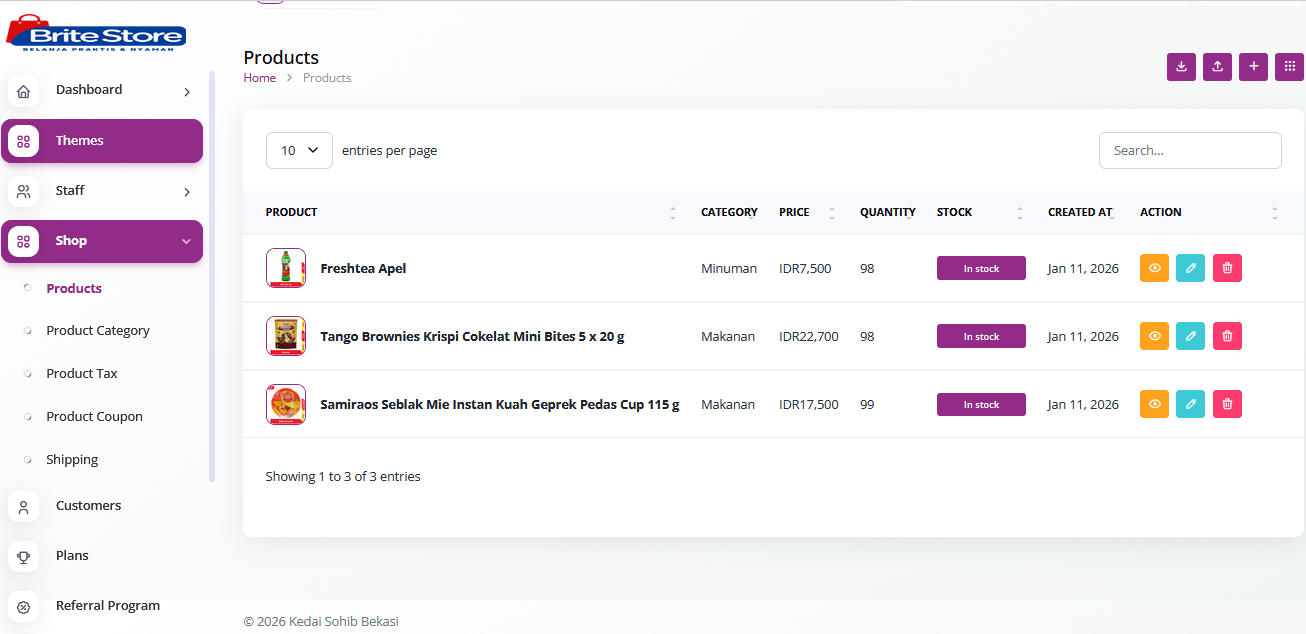The height and width of the screenshot is (634, 1306).
Task: Click pencil icon for Samiraos Seblak row
Action: point(1190,404)
